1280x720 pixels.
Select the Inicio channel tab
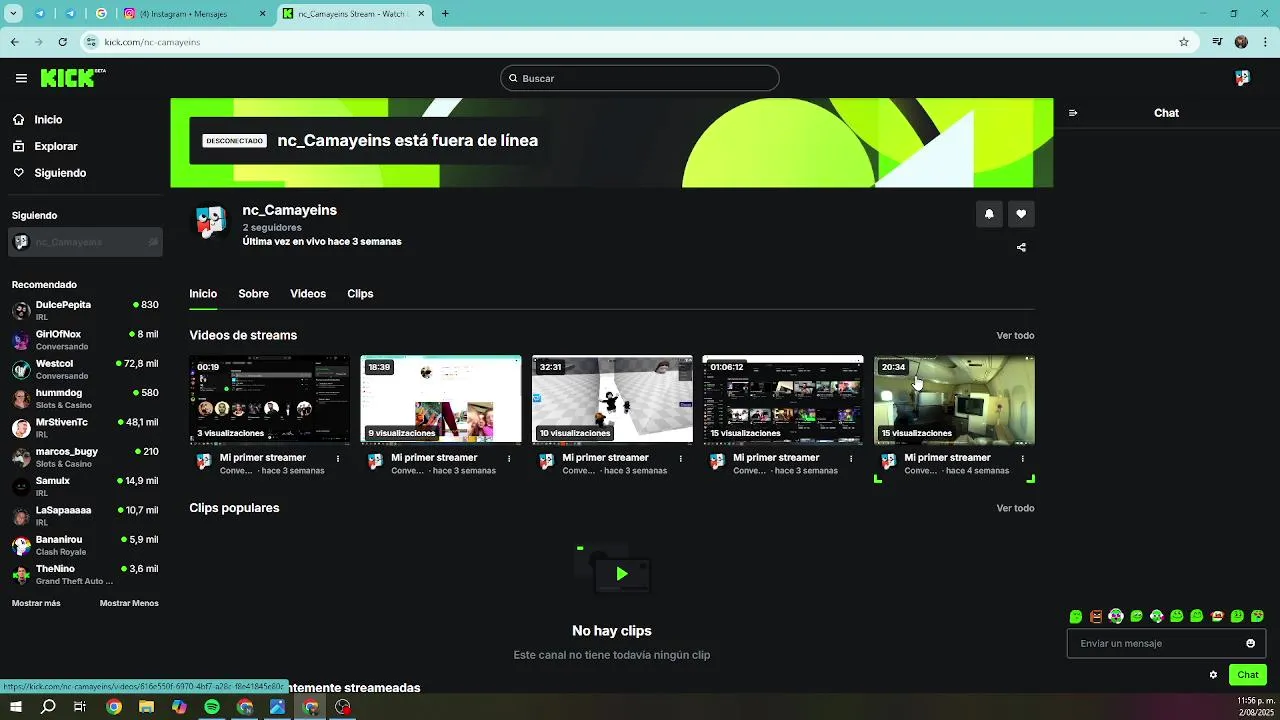(203, 294)
